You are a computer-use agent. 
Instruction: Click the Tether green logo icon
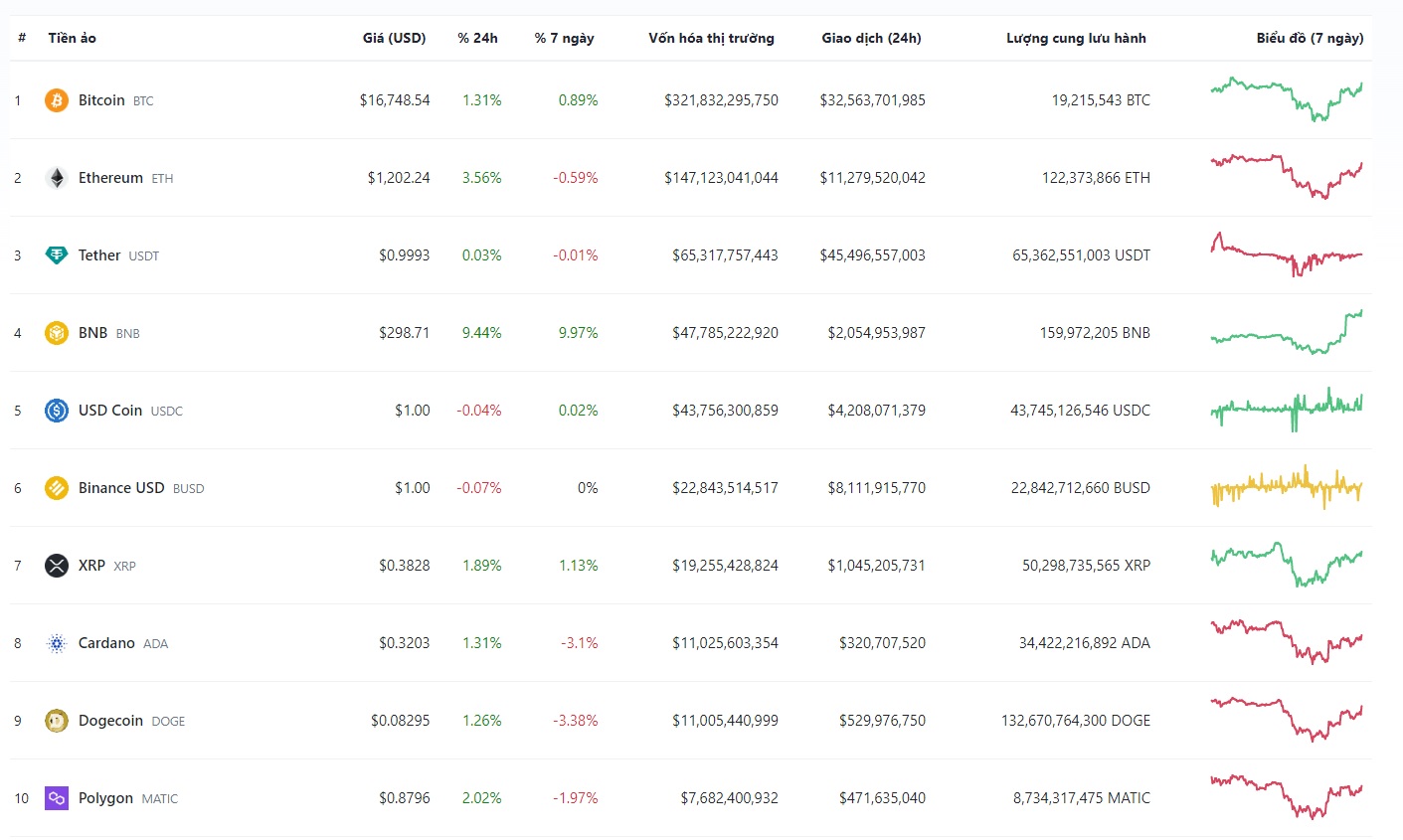click(57, 255)
